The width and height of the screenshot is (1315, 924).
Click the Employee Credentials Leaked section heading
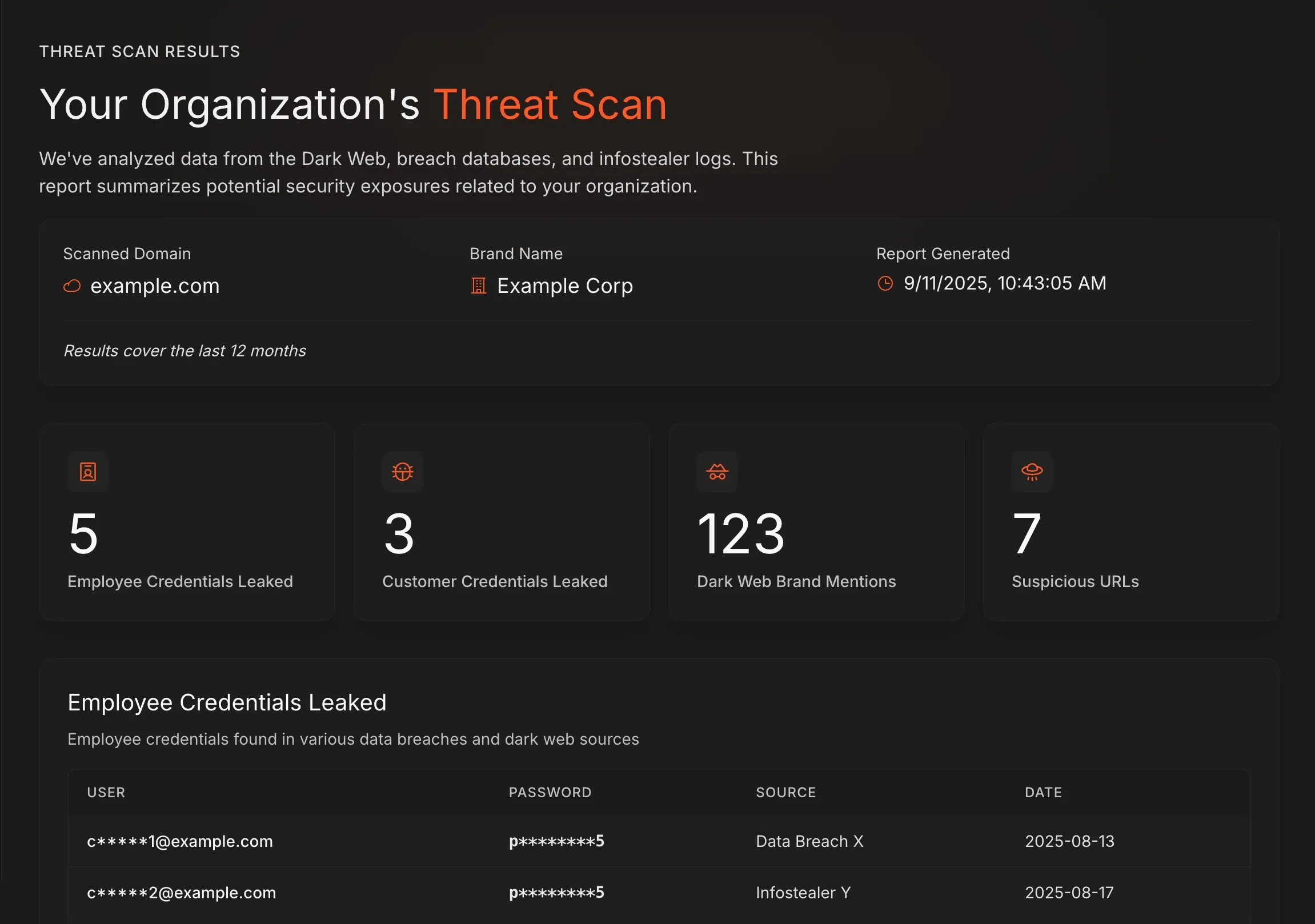[x=227, y=702]
